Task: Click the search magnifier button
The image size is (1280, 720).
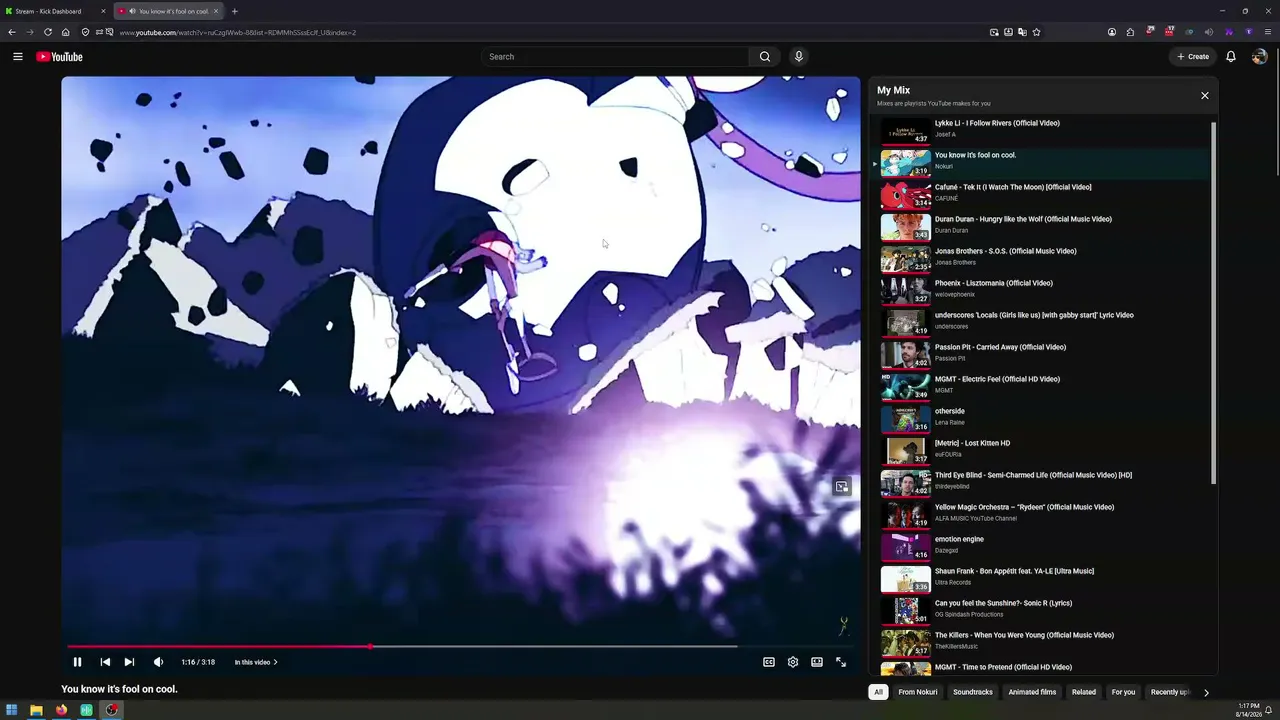Action: [765, 57]
